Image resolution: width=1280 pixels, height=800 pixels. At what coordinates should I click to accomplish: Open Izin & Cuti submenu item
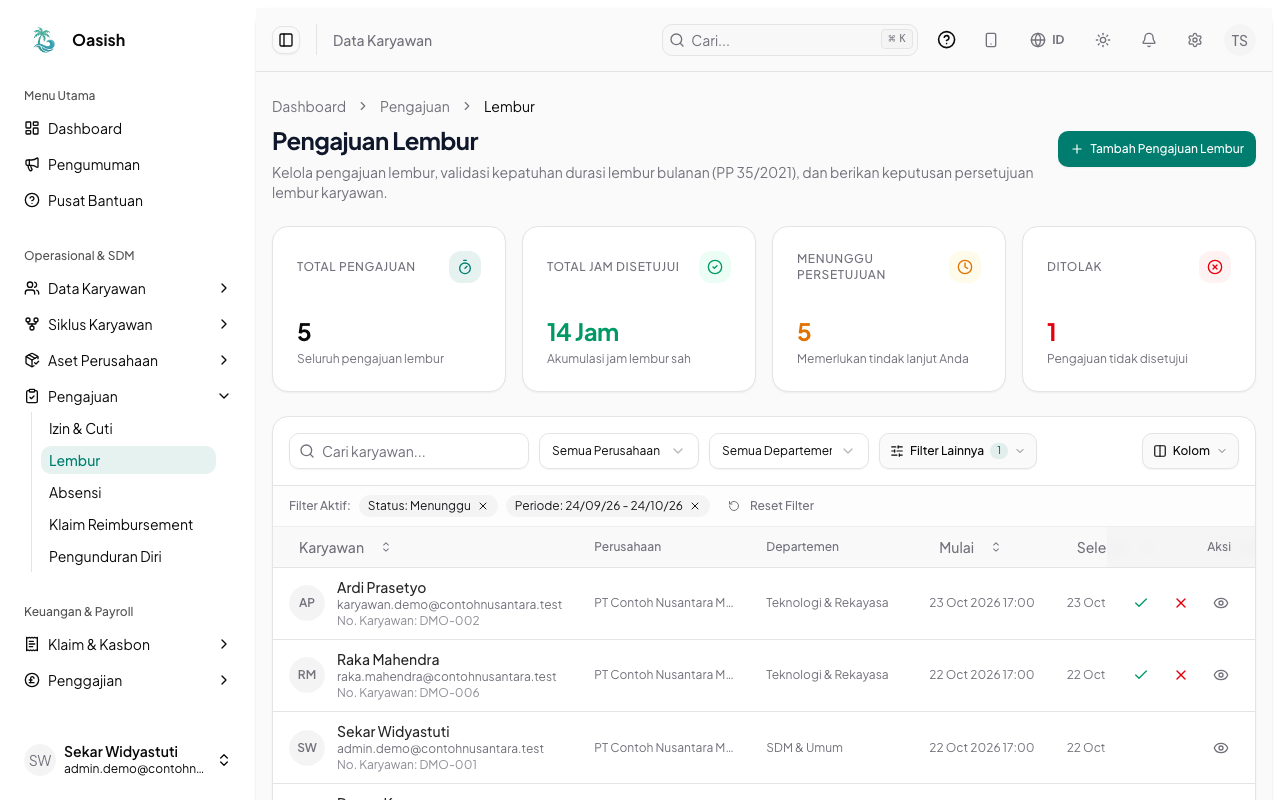128,429
